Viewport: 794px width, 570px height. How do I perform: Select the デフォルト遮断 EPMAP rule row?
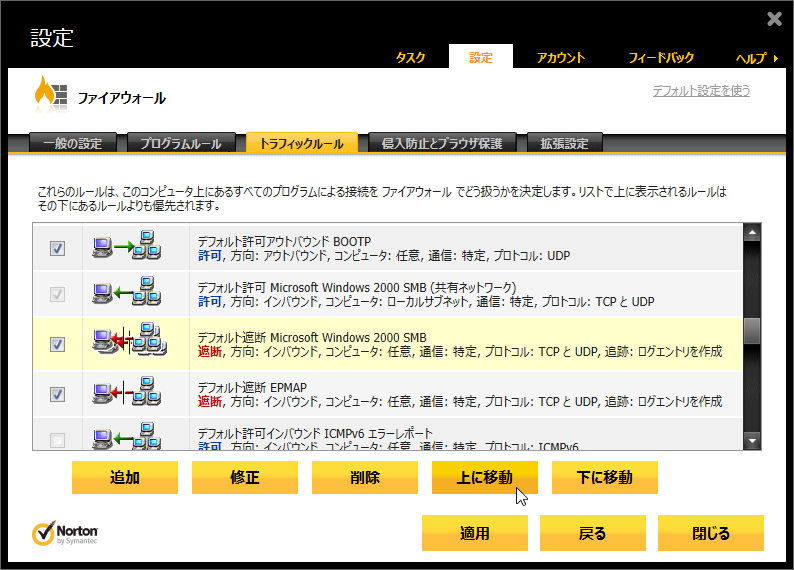point(460,393)
